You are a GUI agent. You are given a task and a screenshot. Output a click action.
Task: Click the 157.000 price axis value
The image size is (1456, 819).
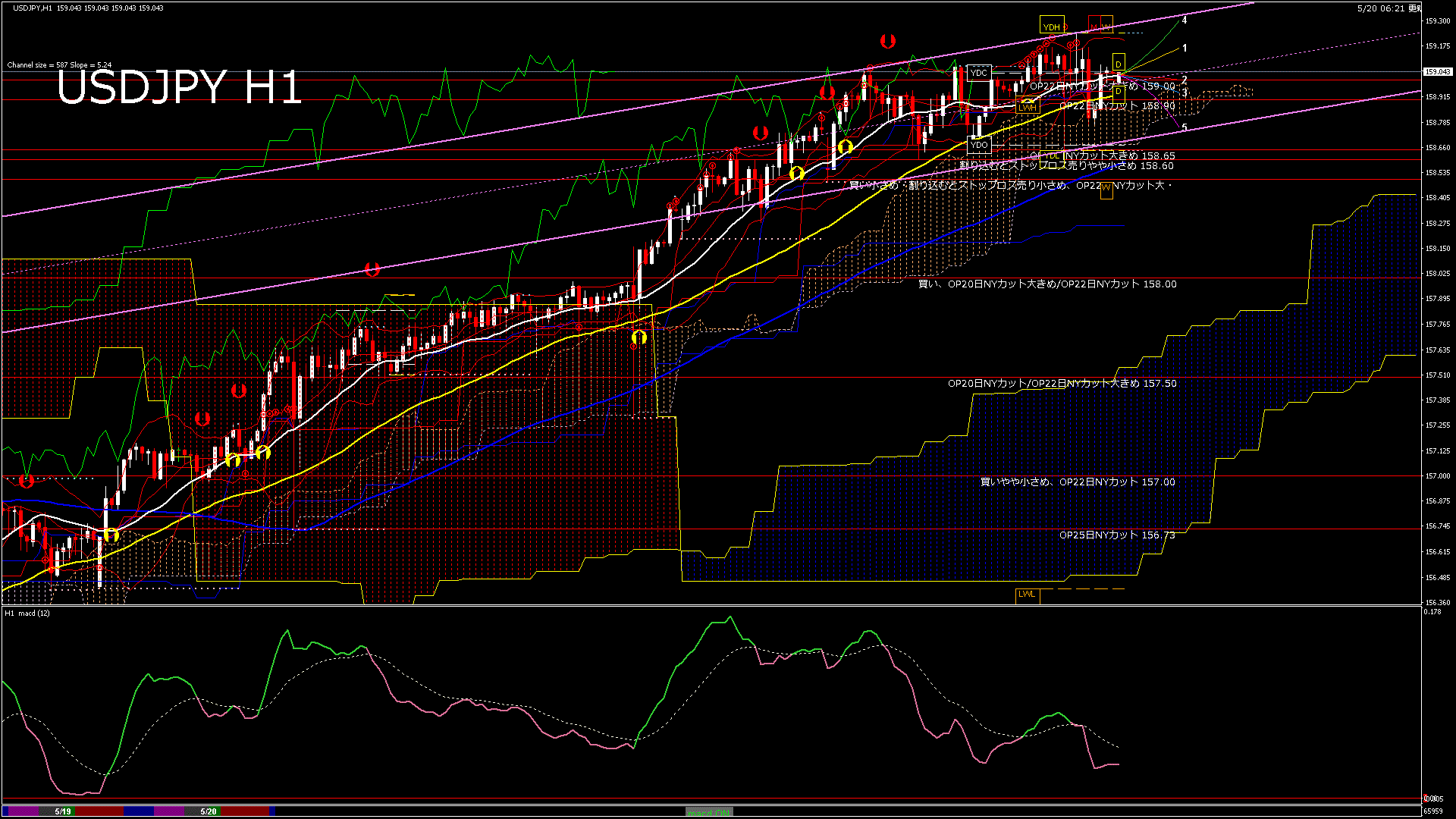1438,476
